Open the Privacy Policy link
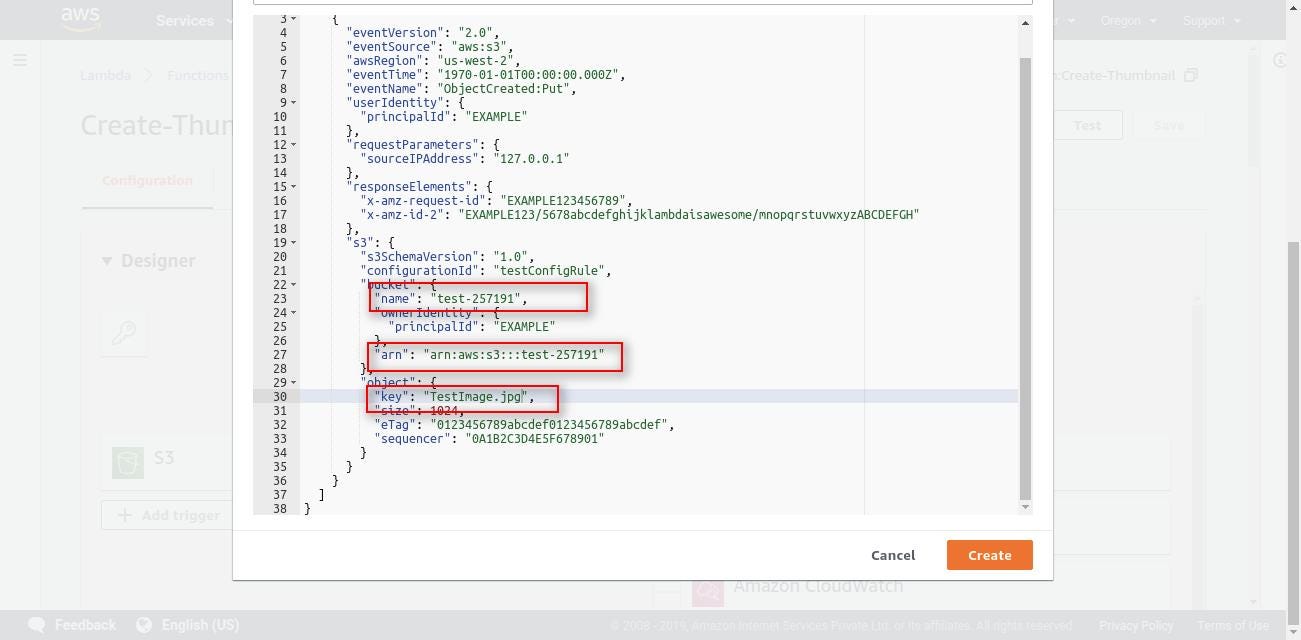 (x=1135, y=626)
